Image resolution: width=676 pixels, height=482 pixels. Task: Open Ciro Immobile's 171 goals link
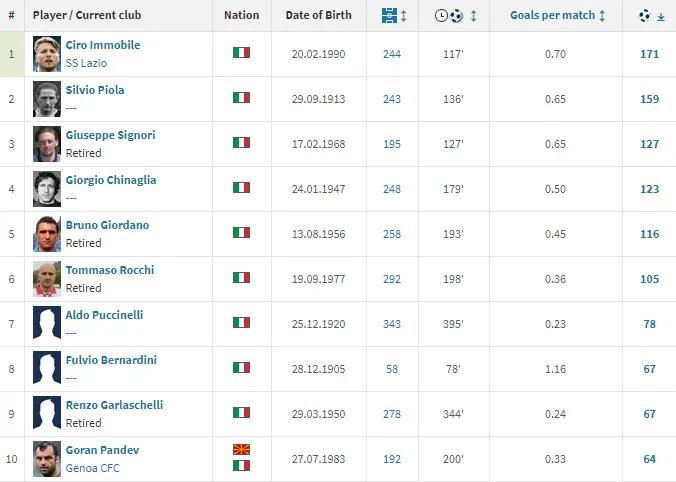point(649,53)
